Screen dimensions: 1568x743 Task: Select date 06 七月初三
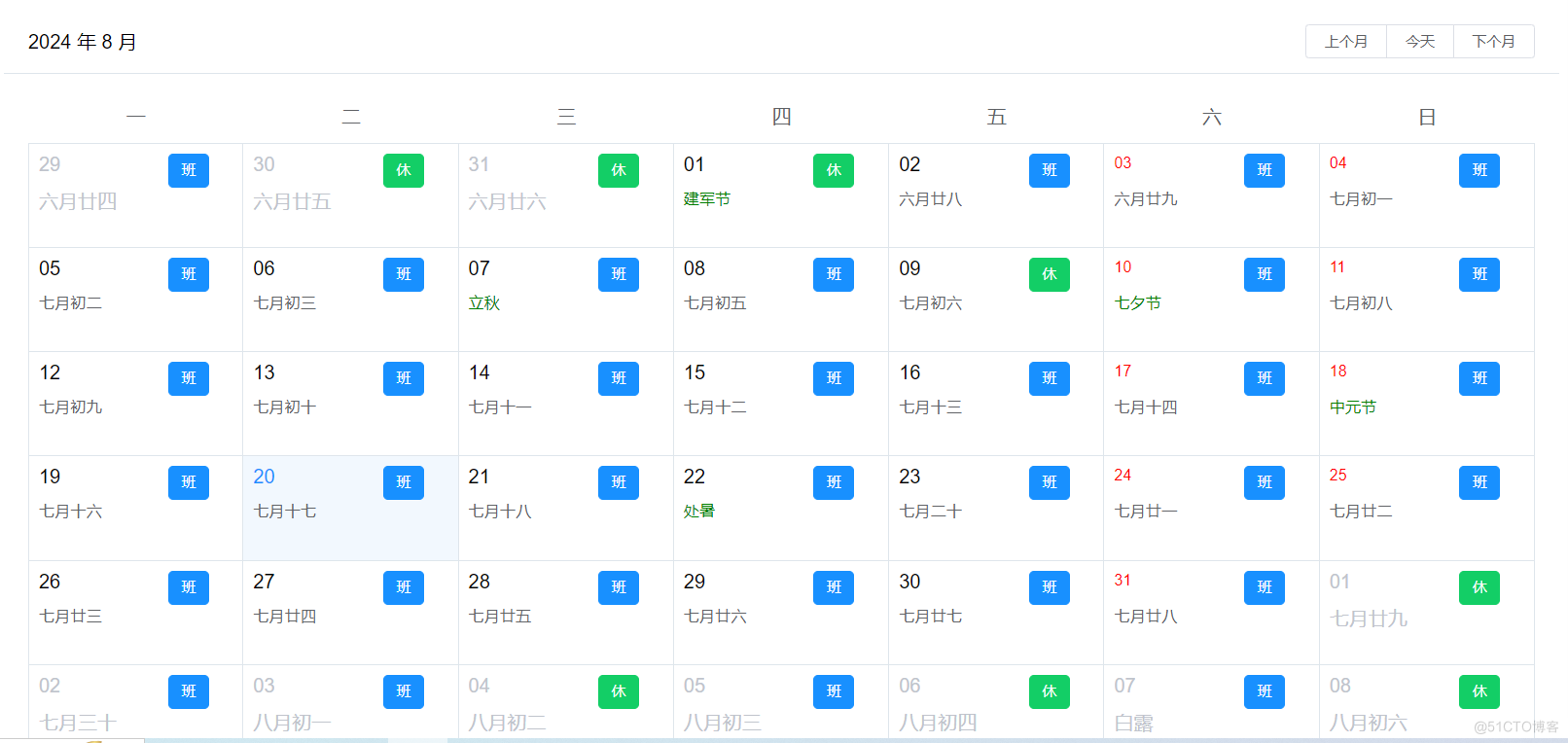point(350,300)
